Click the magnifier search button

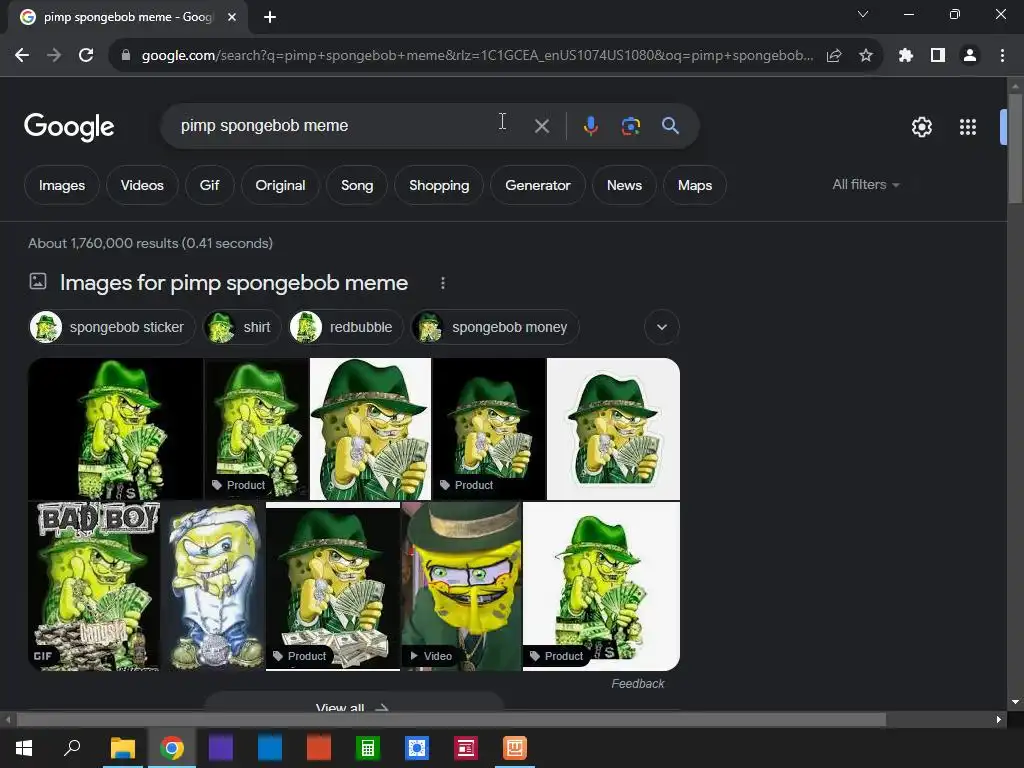(x=670, y=125)
